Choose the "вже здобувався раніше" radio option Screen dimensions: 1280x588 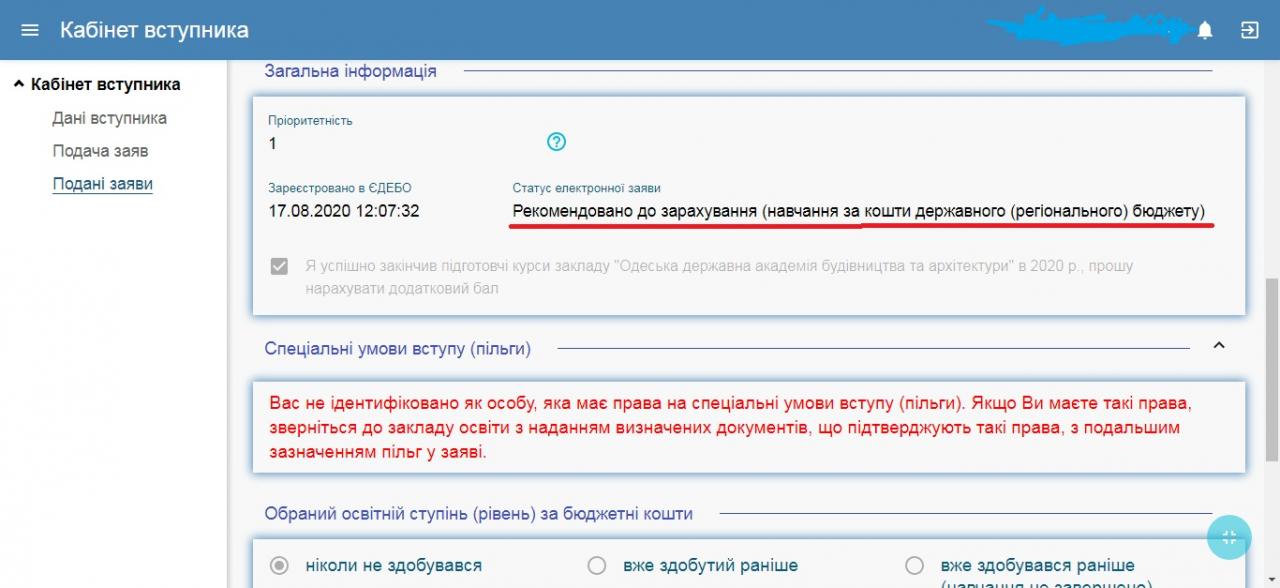(x=914, y=566)
